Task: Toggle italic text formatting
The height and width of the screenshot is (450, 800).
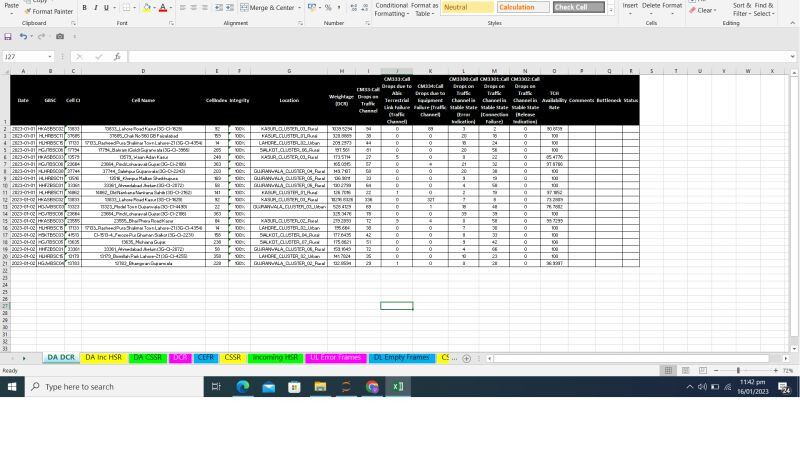Action: coord(95,8)
